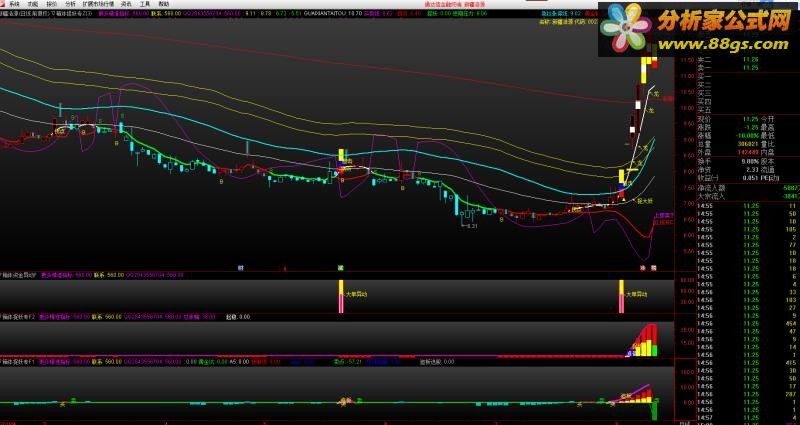Click the A5: 0.00 indicator label

pyautogui.click(x=239, y=362)
